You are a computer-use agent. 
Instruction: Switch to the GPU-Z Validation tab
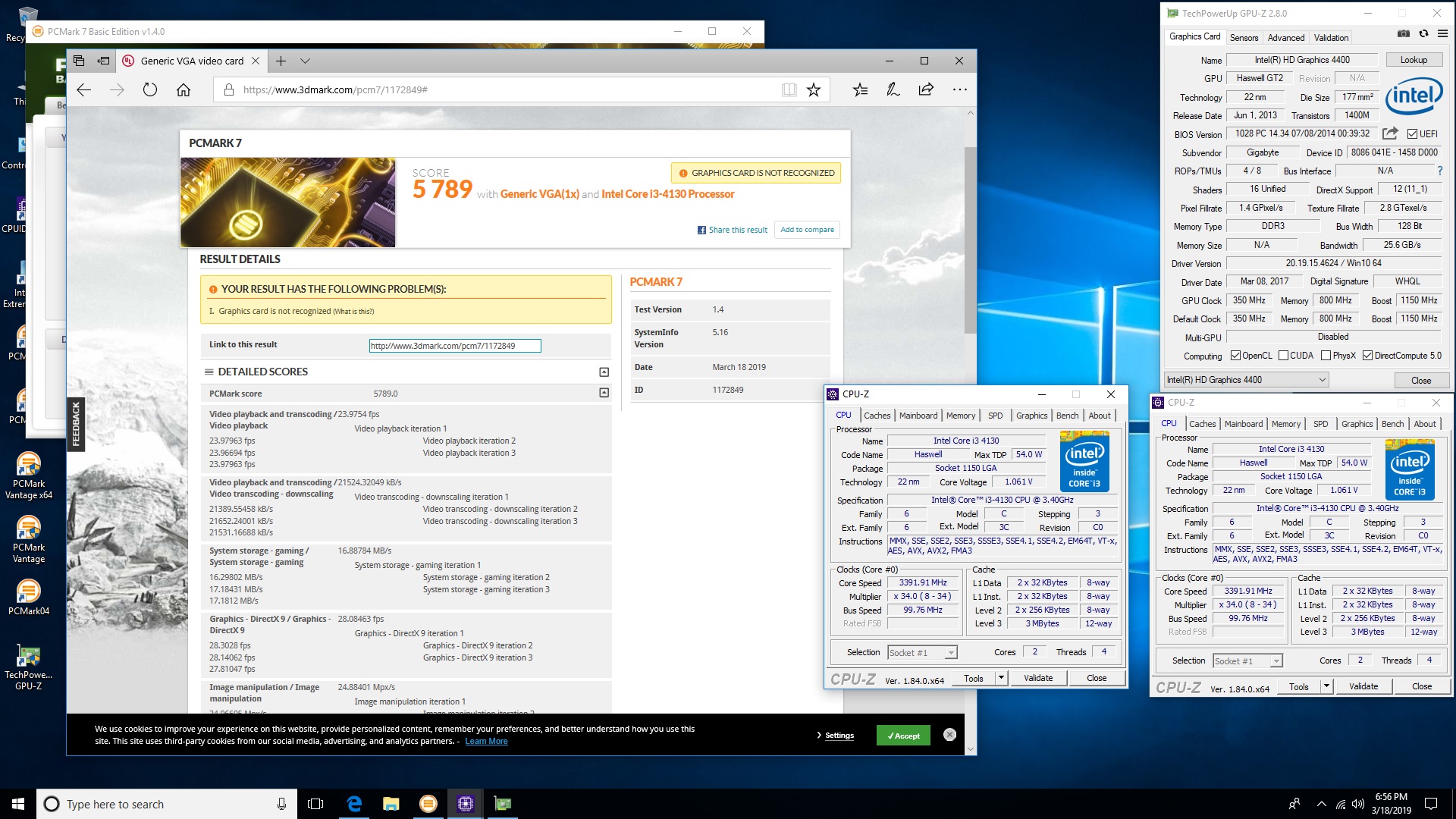pyautogui.click(x=1331, y=37)
